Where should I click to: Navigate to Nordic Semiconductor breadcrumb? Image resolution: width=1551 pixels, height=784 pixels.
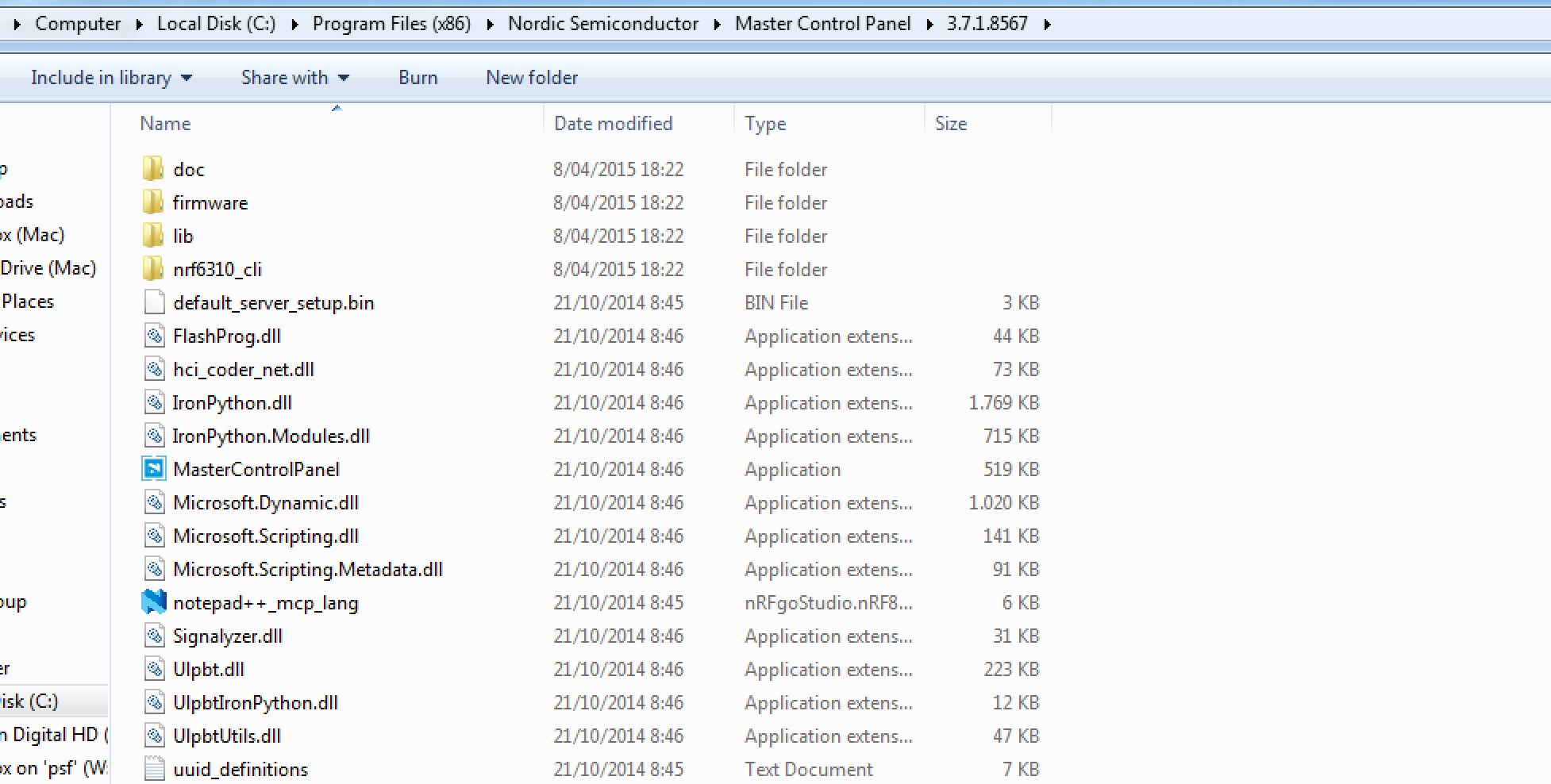[x=603, y=24]
